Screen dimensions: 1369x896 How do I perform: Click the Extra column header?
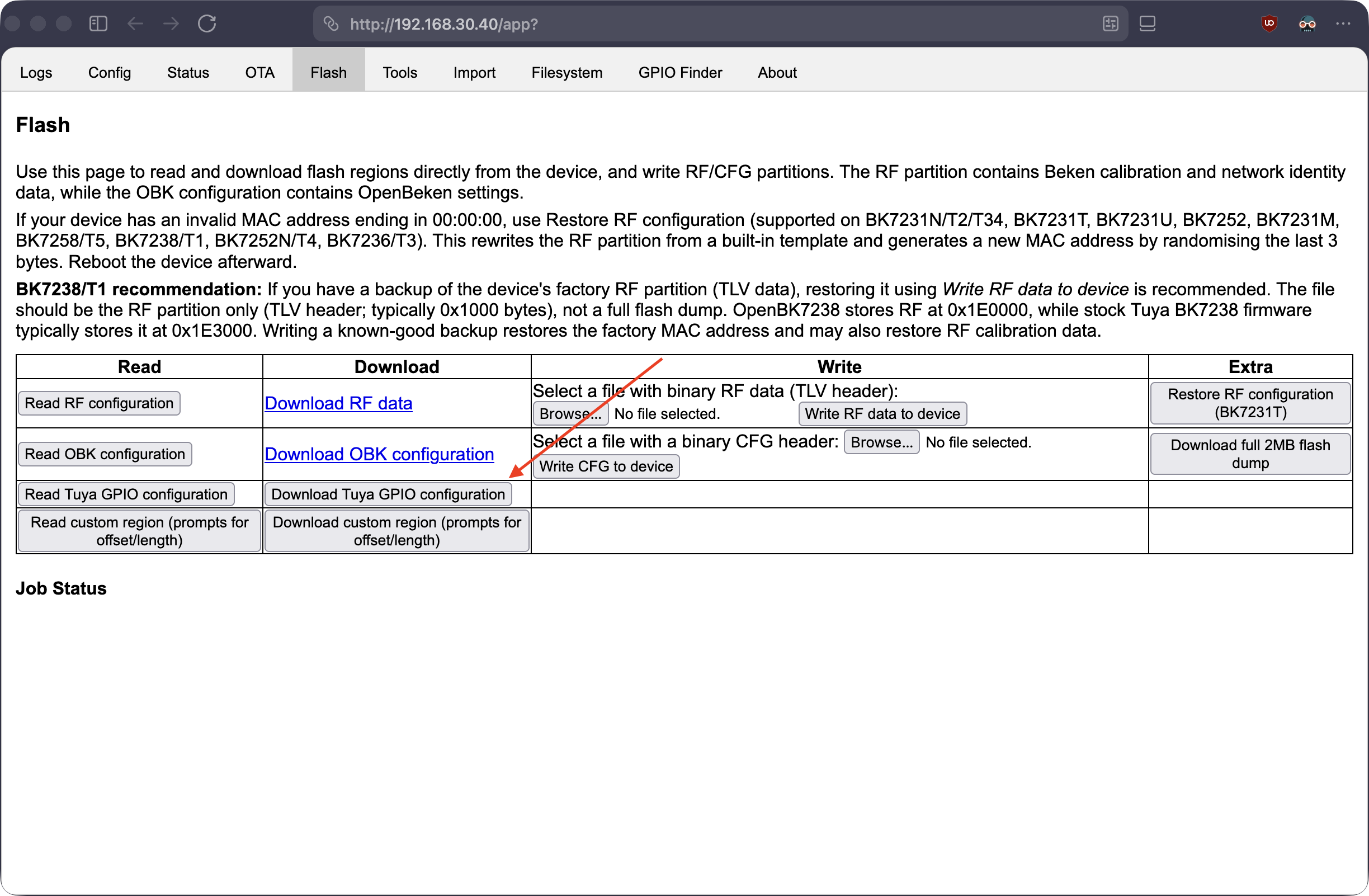tap(1250, 367)
